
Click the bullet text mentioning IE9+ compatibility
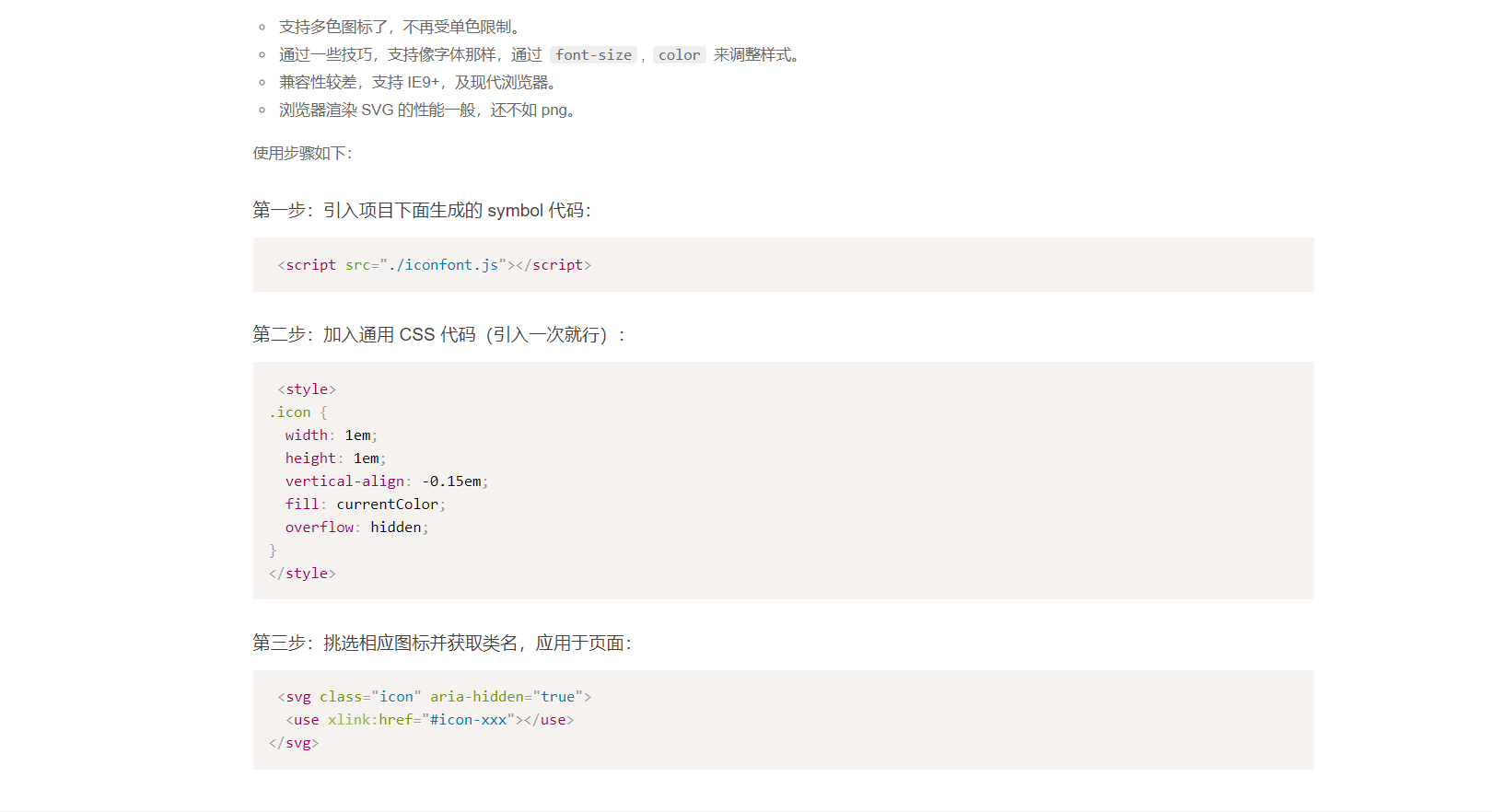[x=420, y=83]
